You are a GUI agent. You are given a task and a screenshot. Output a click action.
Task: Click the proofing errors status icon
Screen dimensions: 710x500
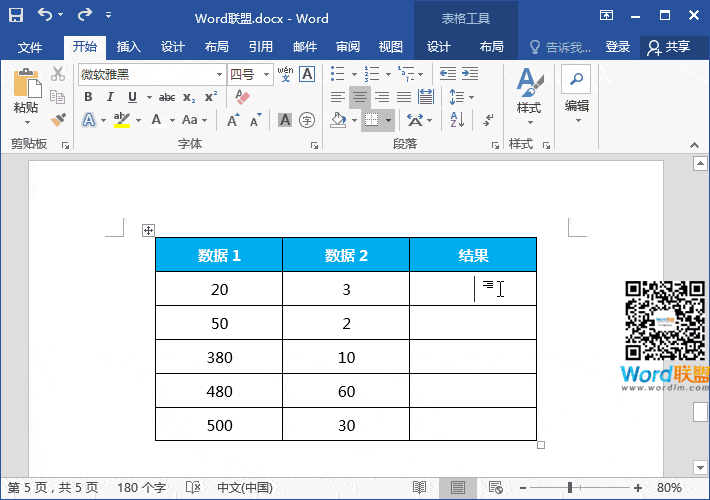point(193,487)
